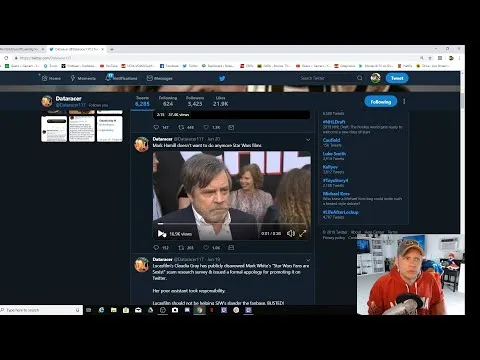Screen dimensions: 480x360
Task: Open the YouTube bookmark in bookmarks bar
Action: click(x=109, y=66)
